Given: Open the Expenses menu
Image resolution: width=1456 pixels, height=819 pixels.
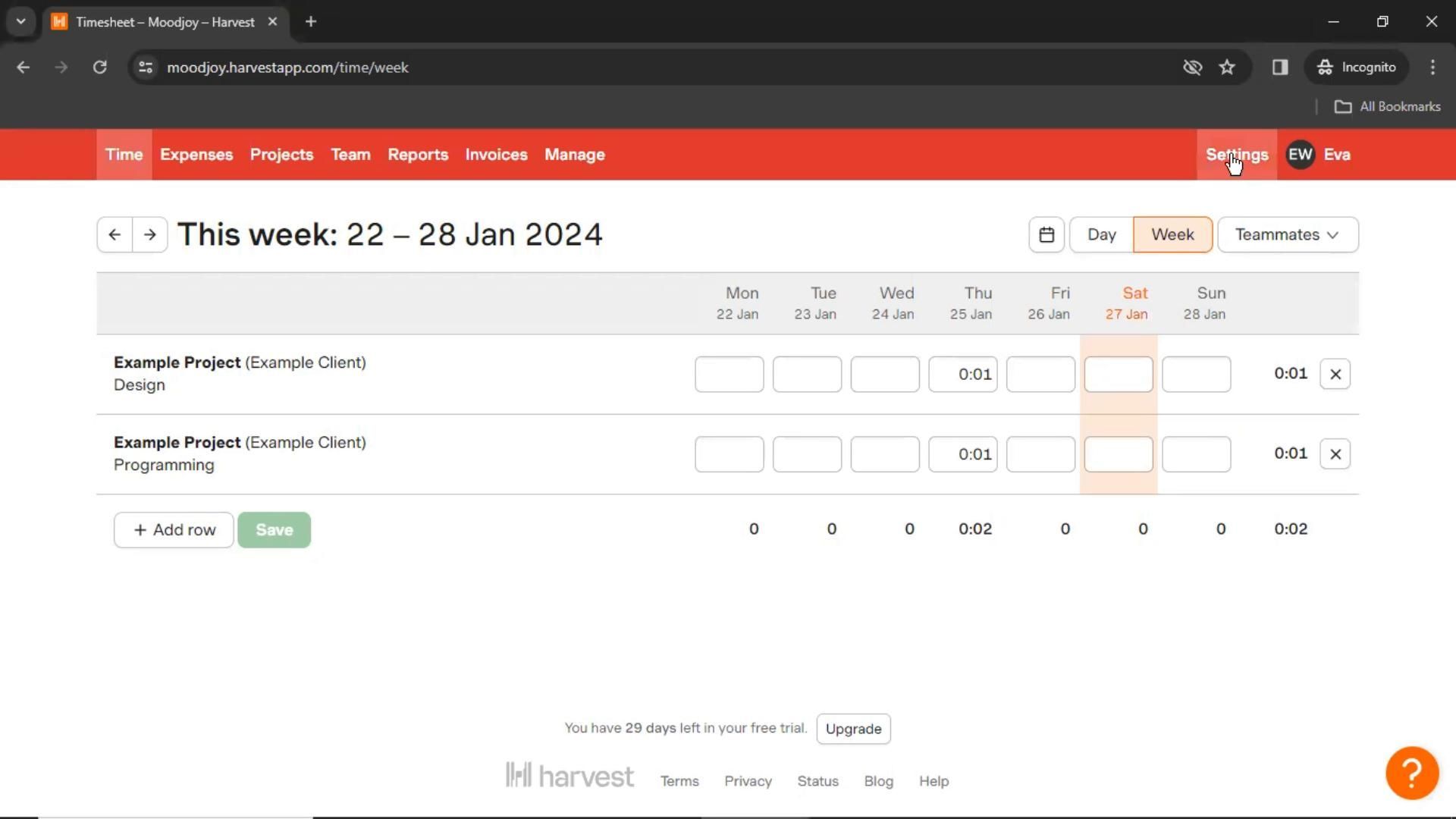Looking at the screenshot, I should (x=196, y=155).
